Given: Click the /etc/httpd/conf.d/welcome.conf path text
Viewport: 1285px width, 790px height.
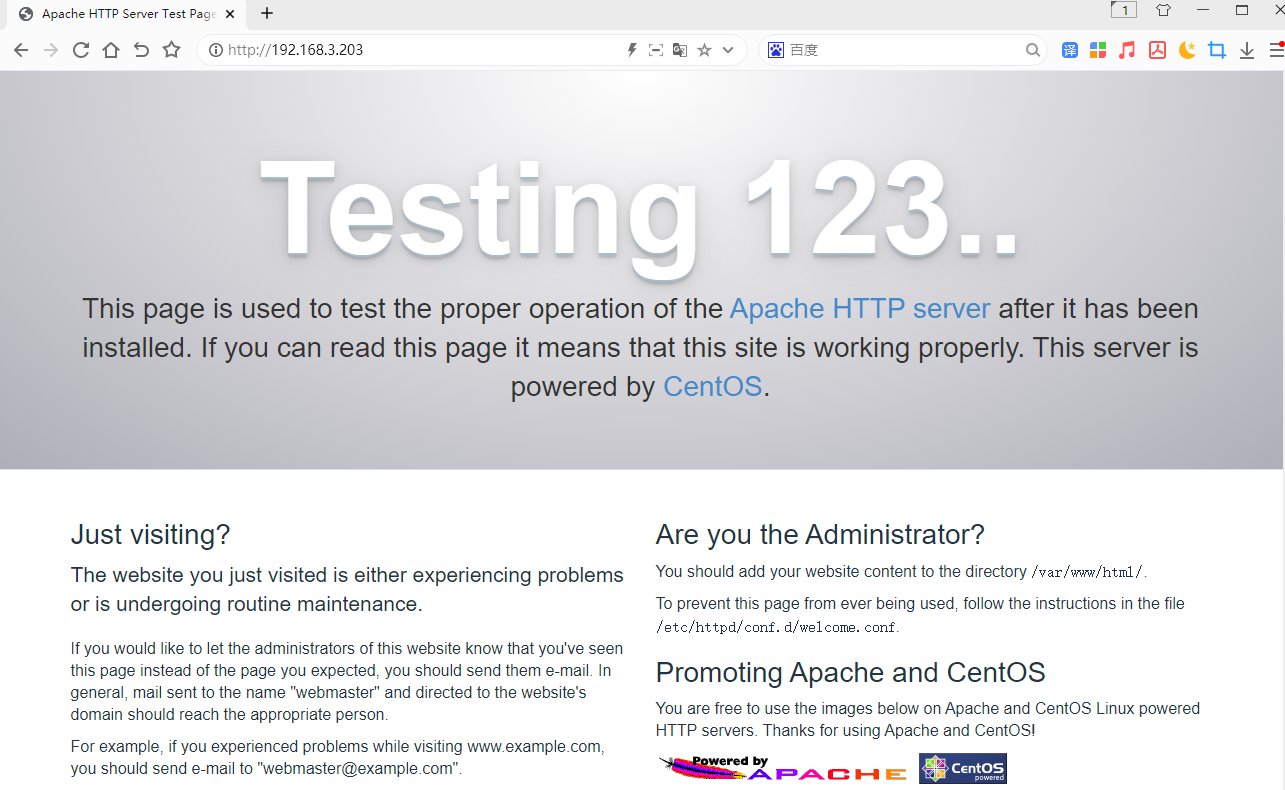Looking at the screenshot, I should (x=776, y=628).
